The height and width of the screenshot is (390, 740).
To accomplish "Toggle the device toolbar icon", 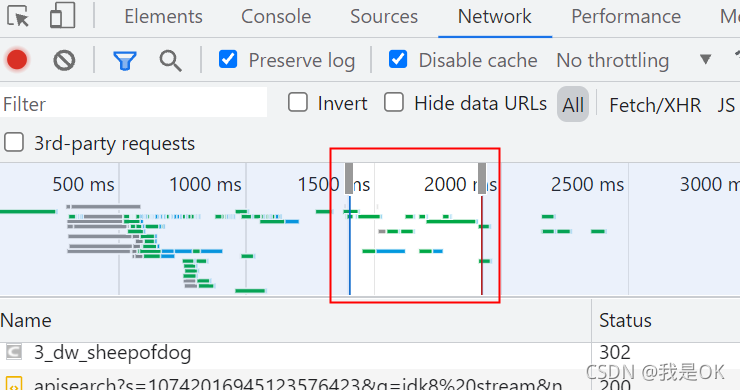I will tap(62, 16).
